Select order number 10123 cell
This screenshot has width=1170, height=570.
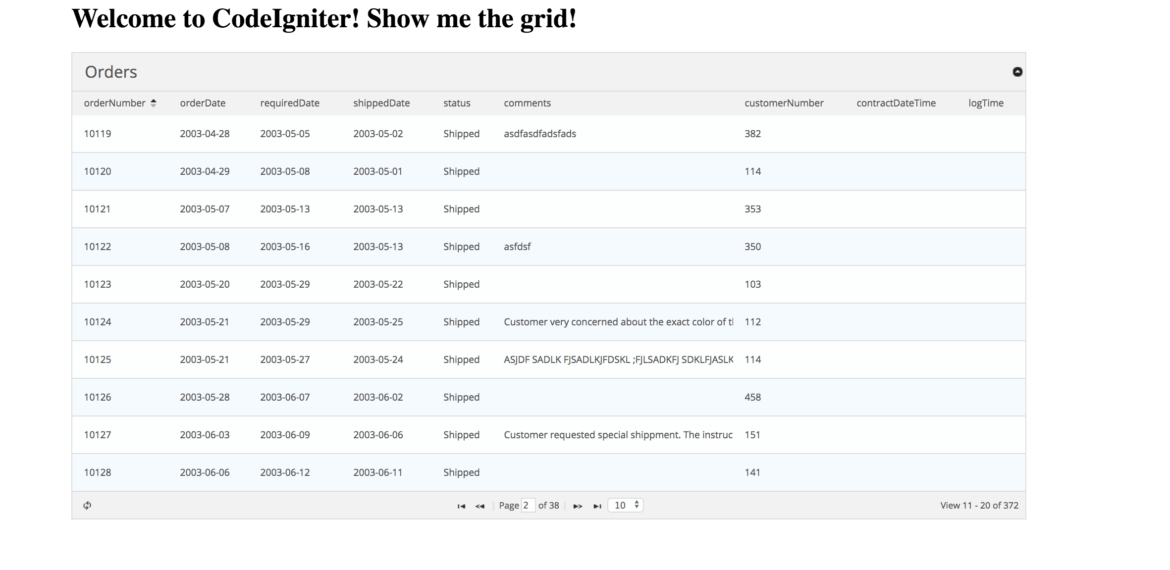pos(97,284)
